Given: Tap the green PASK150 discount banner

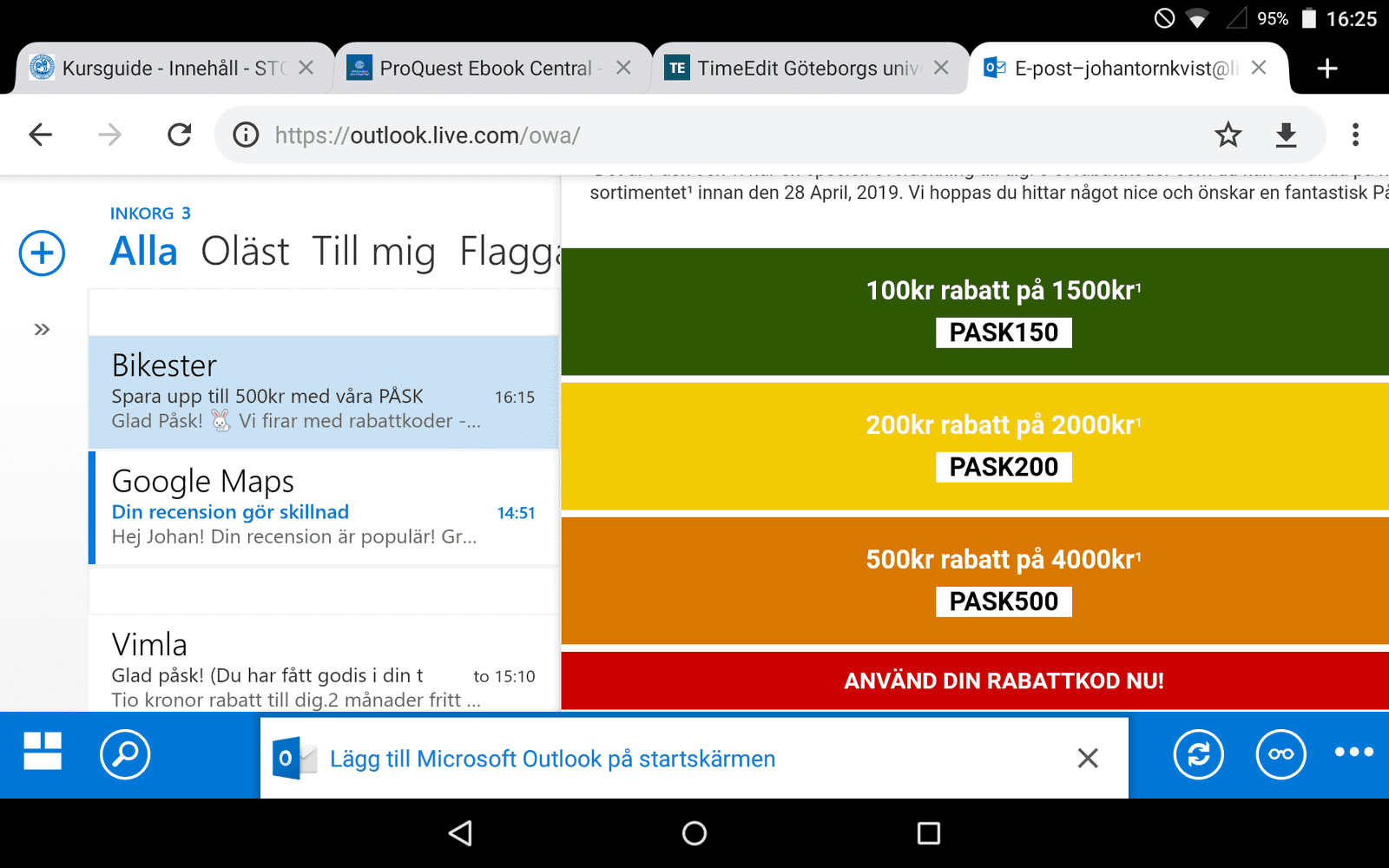Looking at the screenshot, I should [x=975, y=312].
